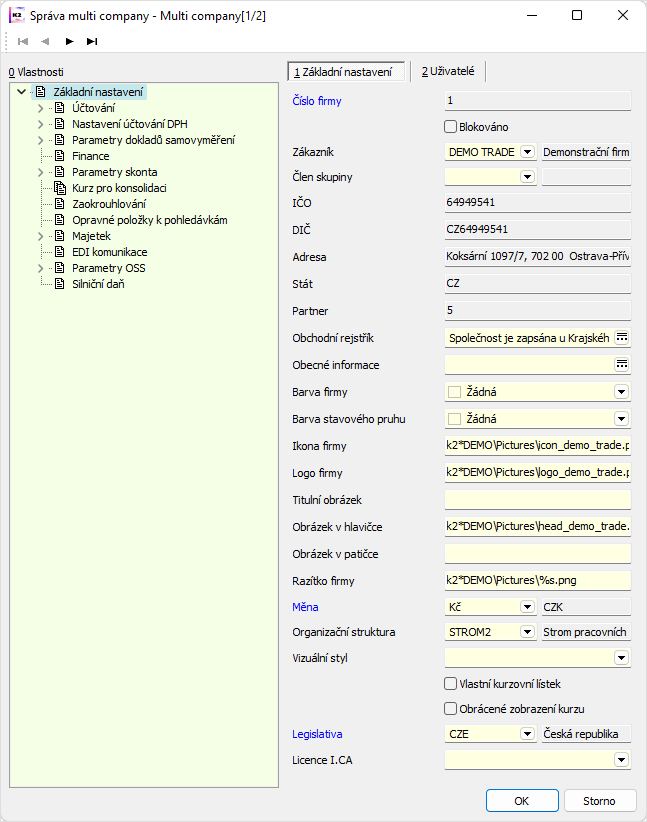
Task: Switch to the Základní nastavení tab
Action: click(347, 72)
